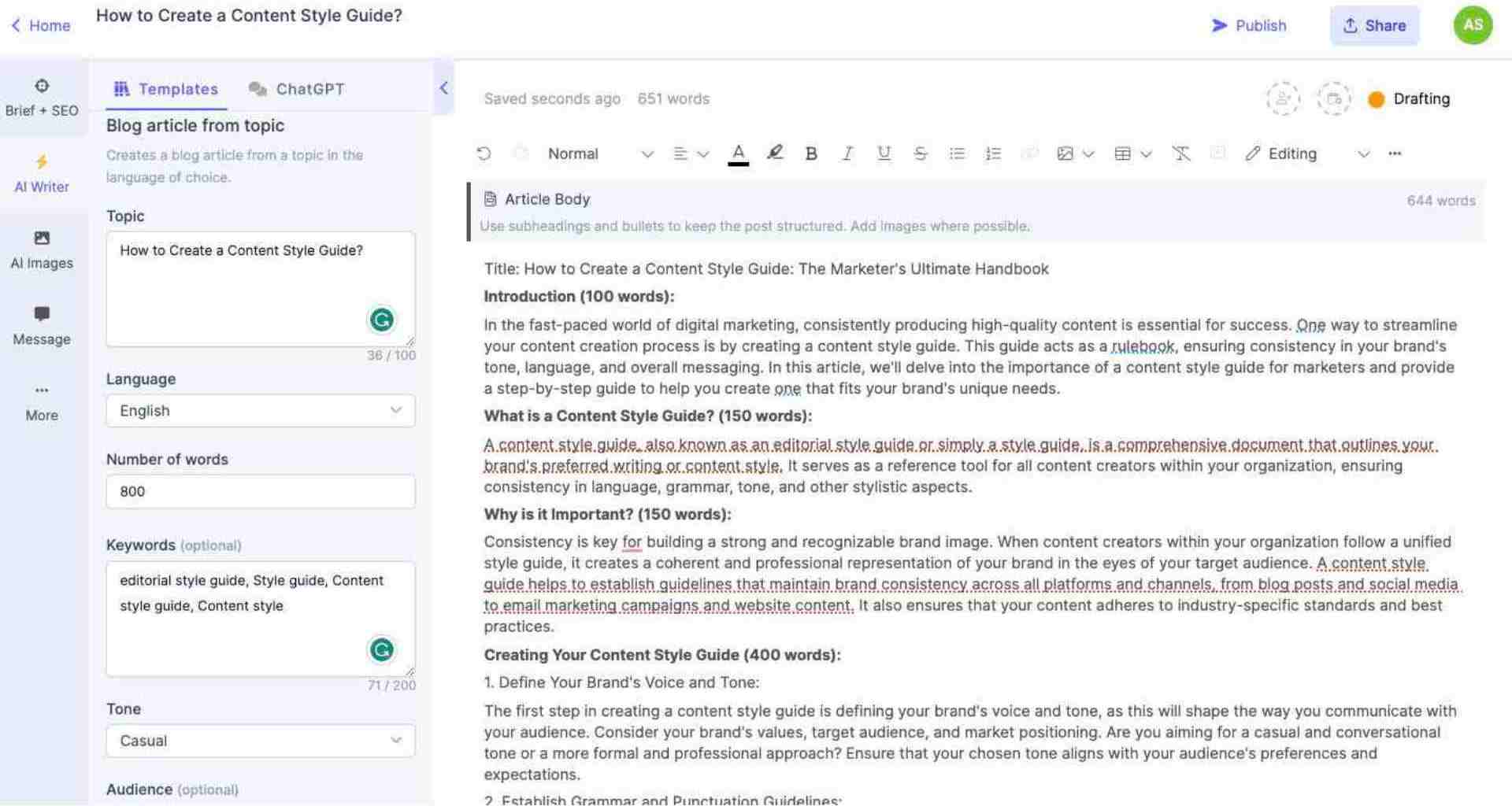The height and width of the screenshot is (806, 1512).
Task: Click the 'Creating Your Content Style Guide' heading
Action: [x=662, y=655]
